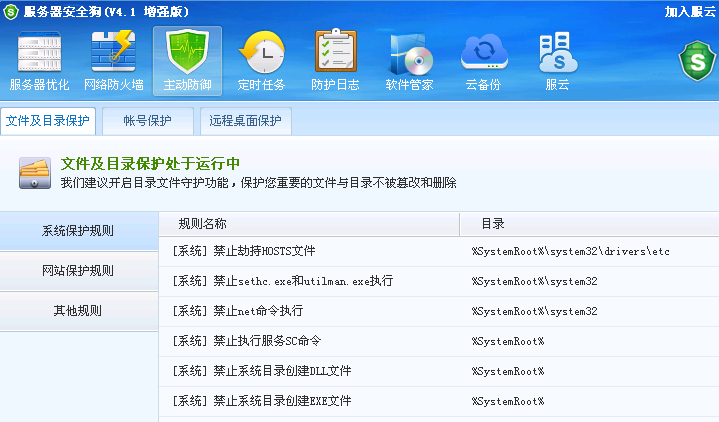Select rule 禁止系统目录创建EXE文件
The width and height of the screenshot is (719, 422).
point(261,401)
